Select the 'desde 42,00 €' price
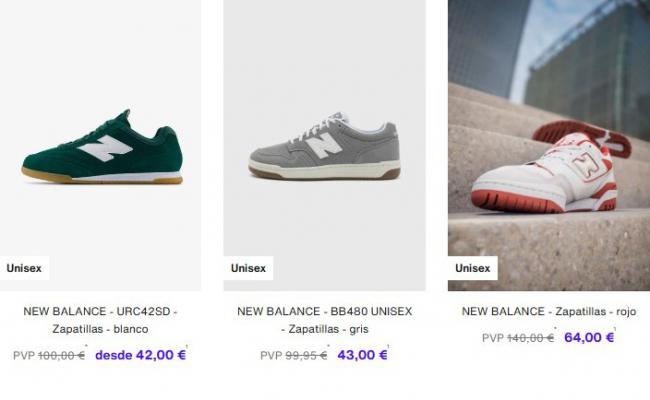The height and width of the screenshot is (400, 650). pyautogui.click(x=141, y=355)
